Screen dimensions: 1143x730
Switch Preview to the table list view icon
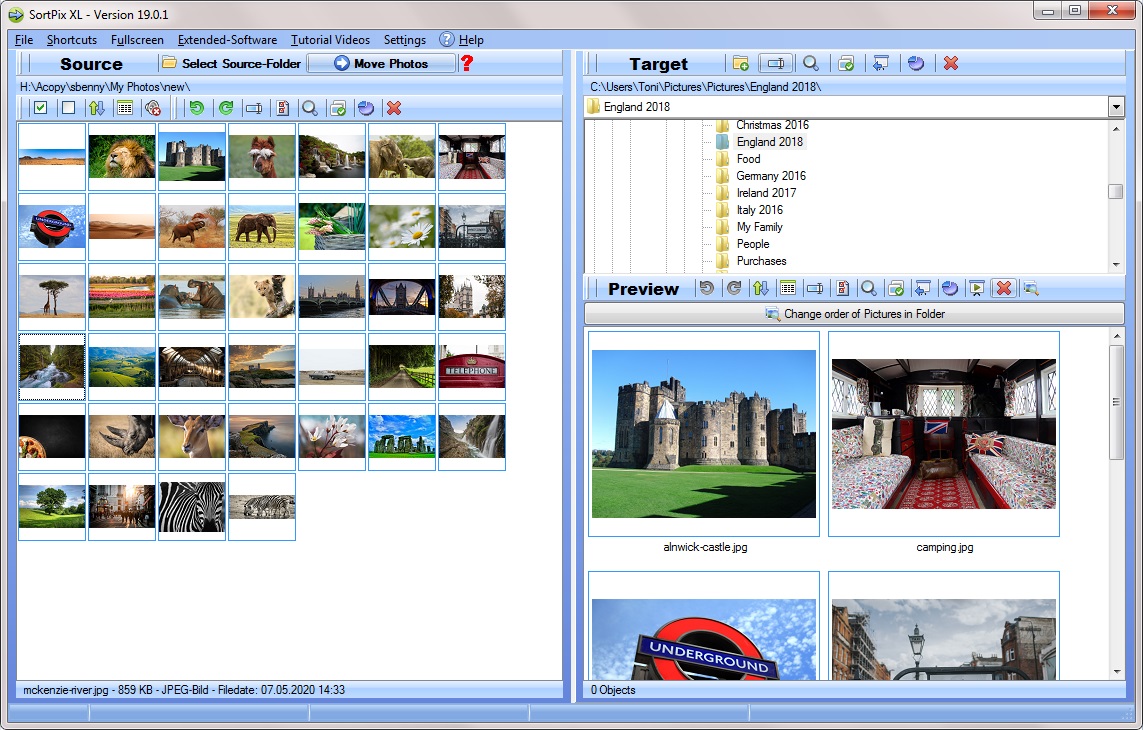click(787, 289)
